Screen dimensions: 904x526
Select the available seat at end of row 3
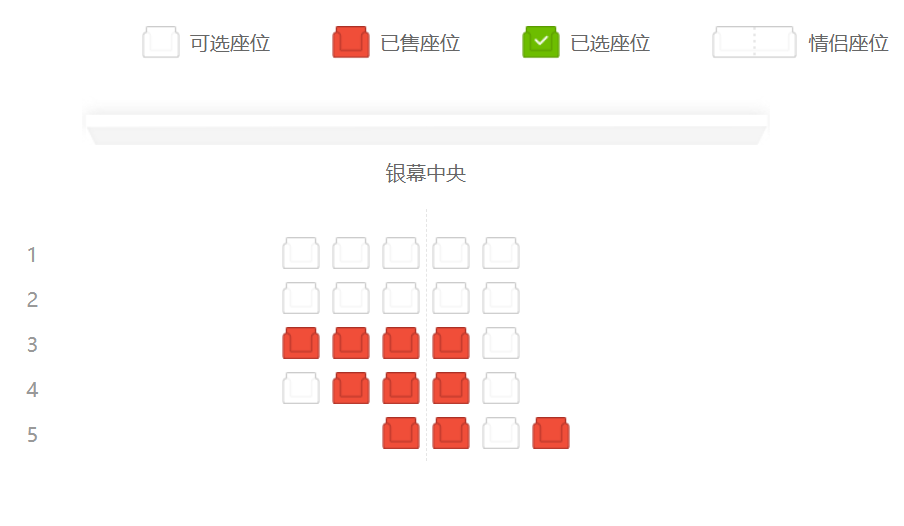coord(501,343)
